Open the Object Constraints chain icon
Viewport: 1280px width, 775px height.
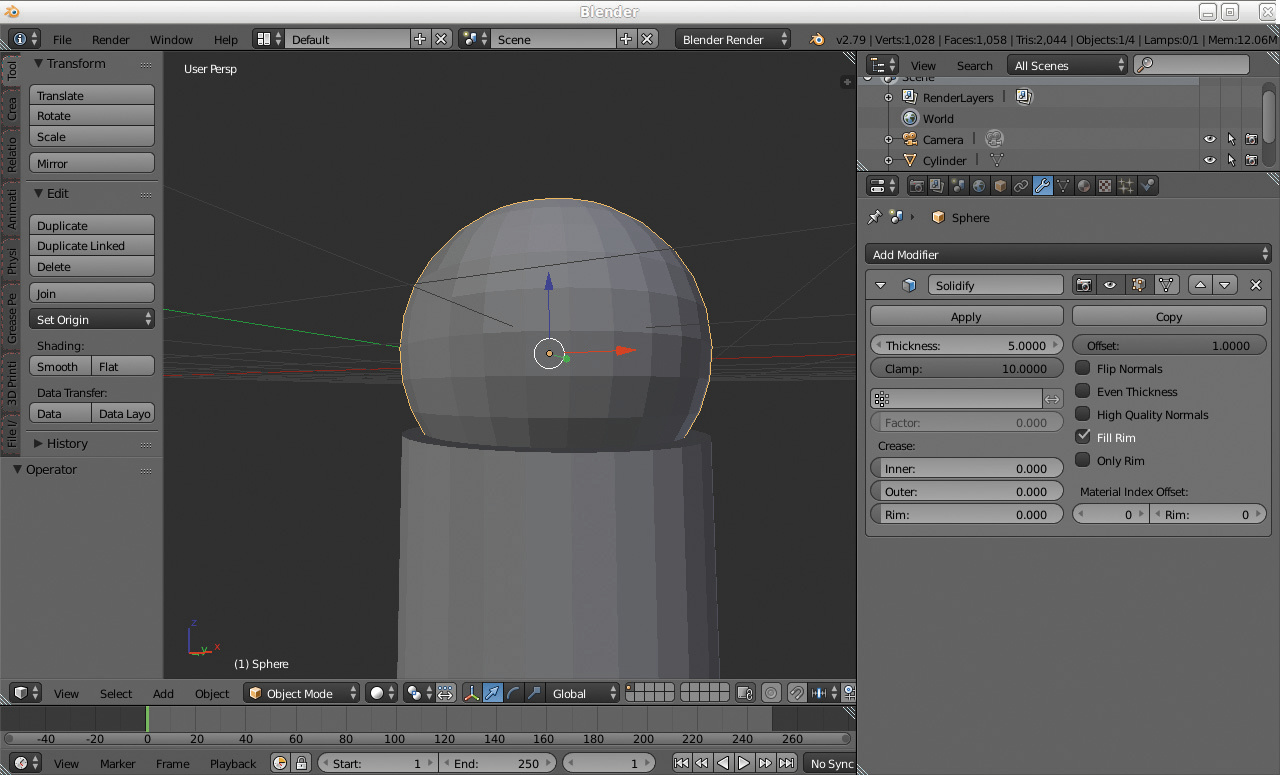[1021, 186]
